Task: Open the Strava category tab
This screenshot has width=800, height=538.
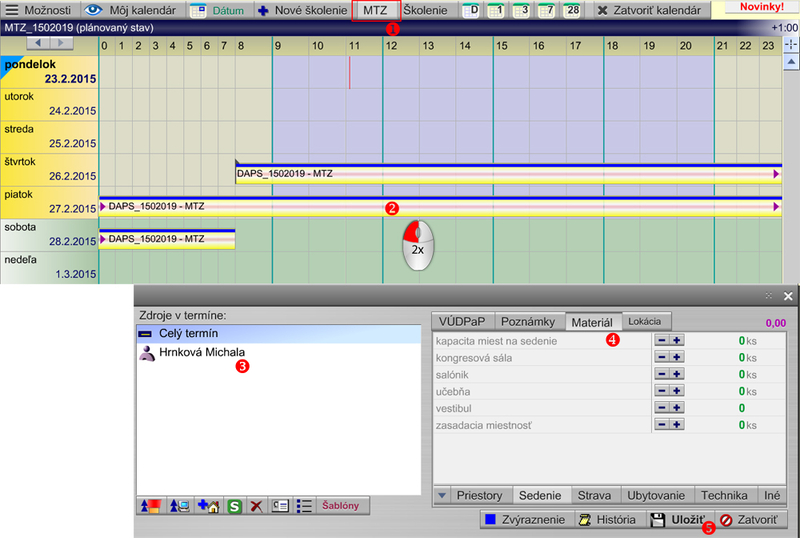Action: [x=596, y=495]
